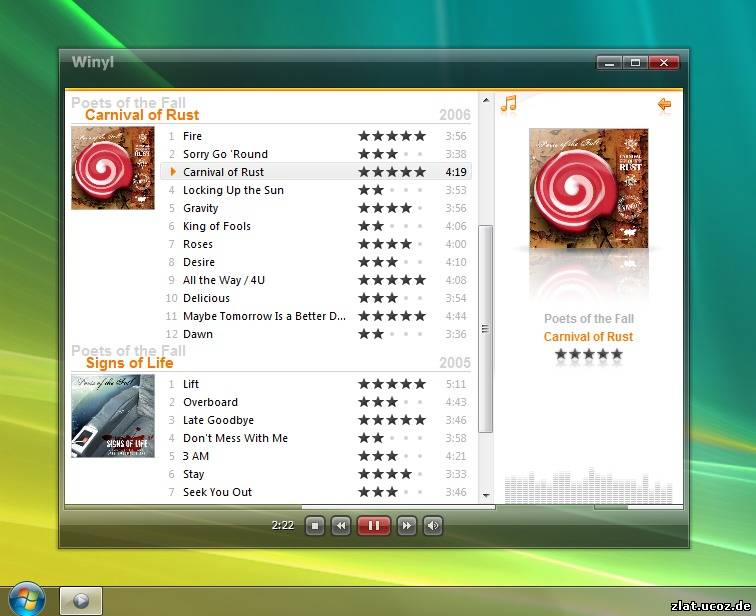Viewport: 756px width, 616px height.
Task: Click the 2006 album year label
Action: (455, 115)
